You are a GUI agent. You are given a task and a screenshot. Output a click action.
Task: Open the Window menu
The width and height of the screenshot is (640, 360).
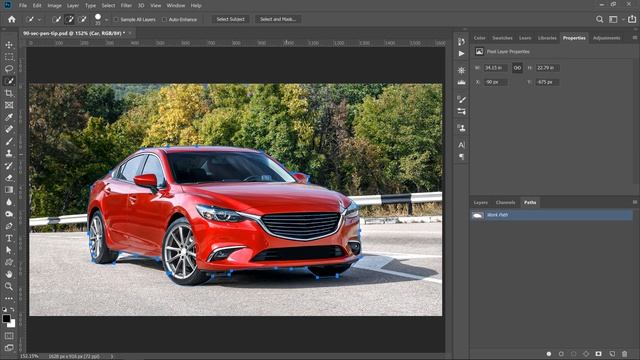point(176,5)
